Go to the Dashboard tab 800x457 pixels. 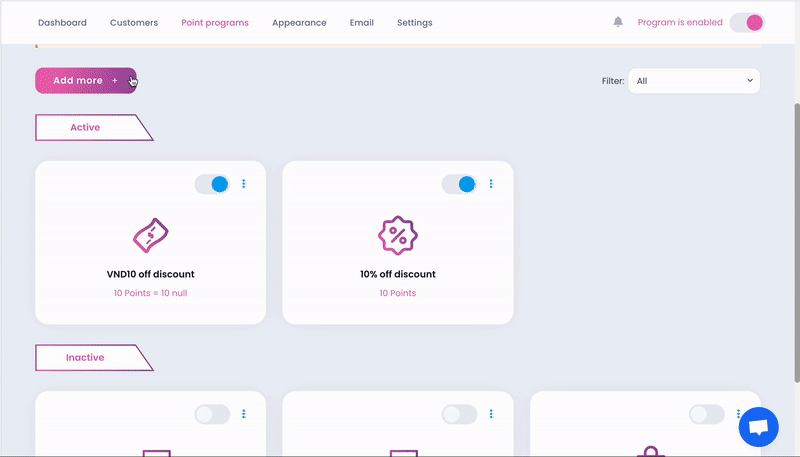pos(62,22)
